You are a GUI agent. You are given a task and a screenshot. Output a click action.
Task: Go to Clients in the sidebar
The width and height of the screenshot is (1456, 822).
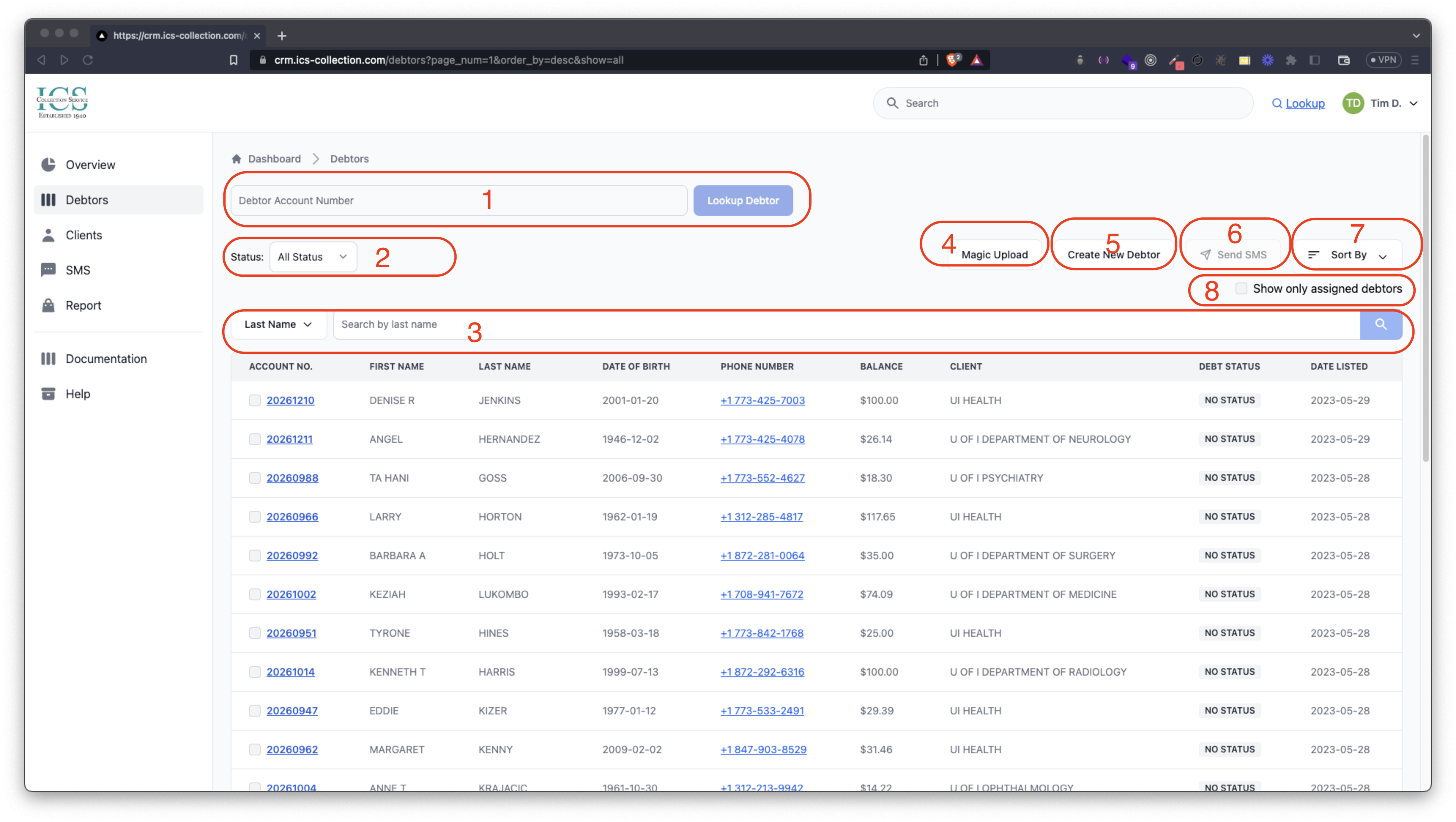[83, 235]
